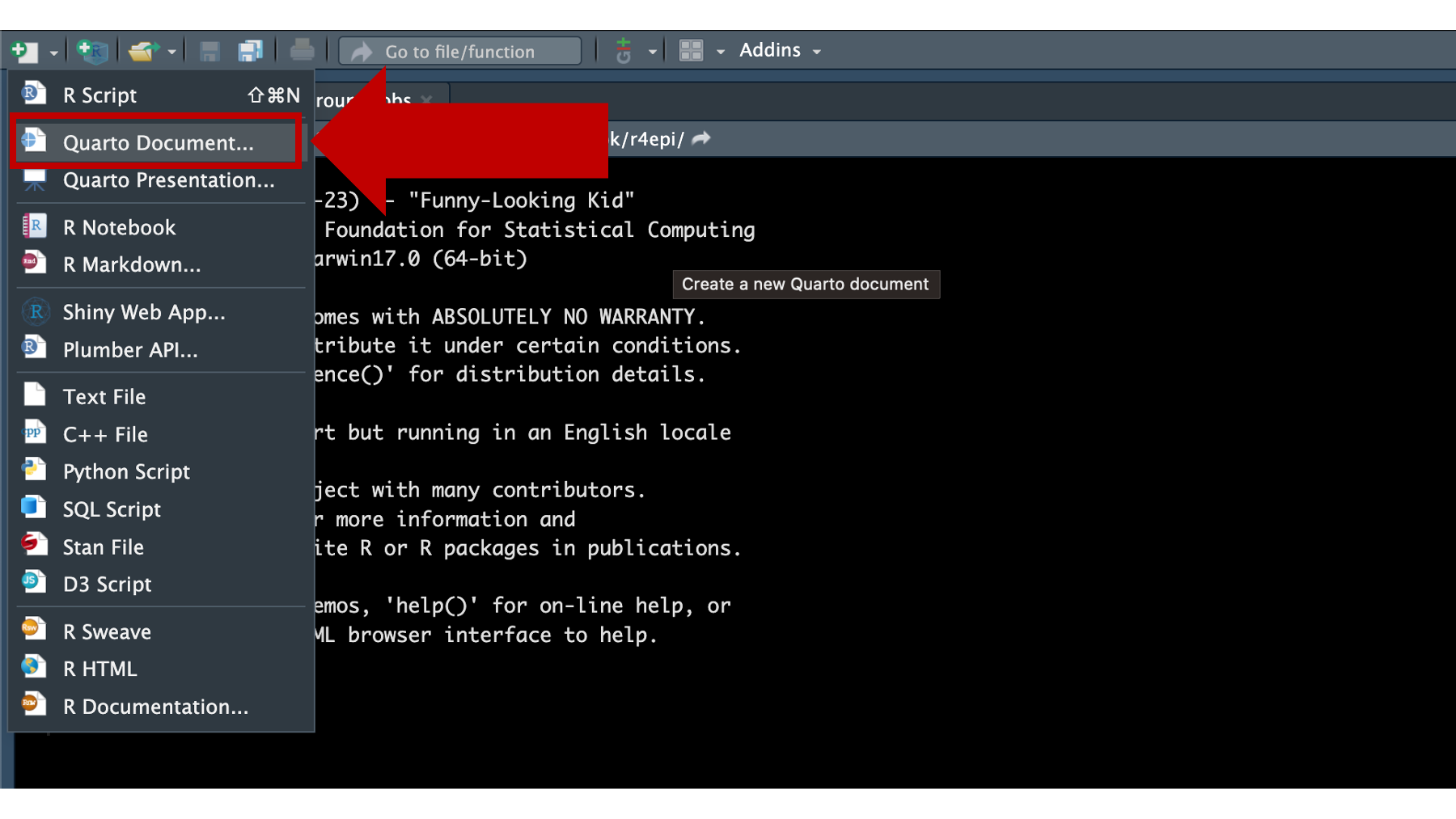Choose Stan File from the menu
Image resolution: width=1456 pixels, height=819 pixels.
click(161, 547)
